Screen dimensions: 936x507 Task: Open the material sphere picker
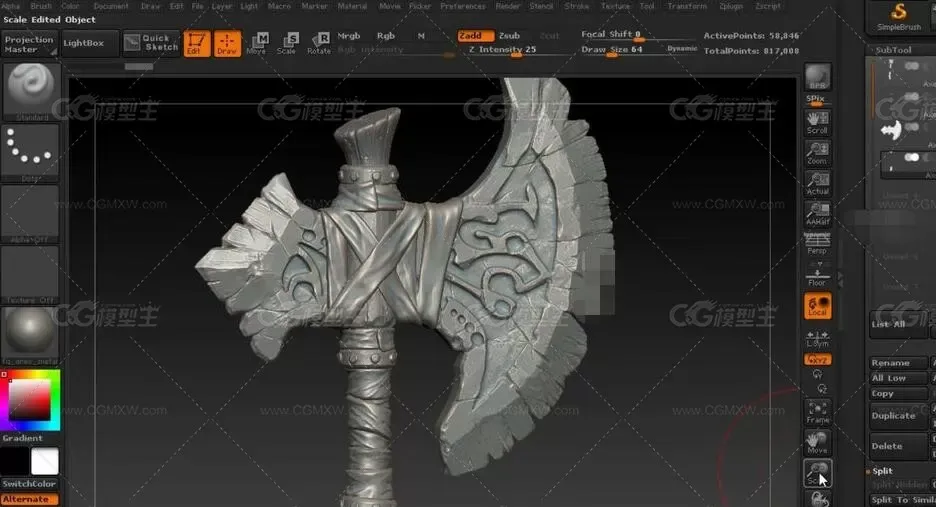point(30,336)
